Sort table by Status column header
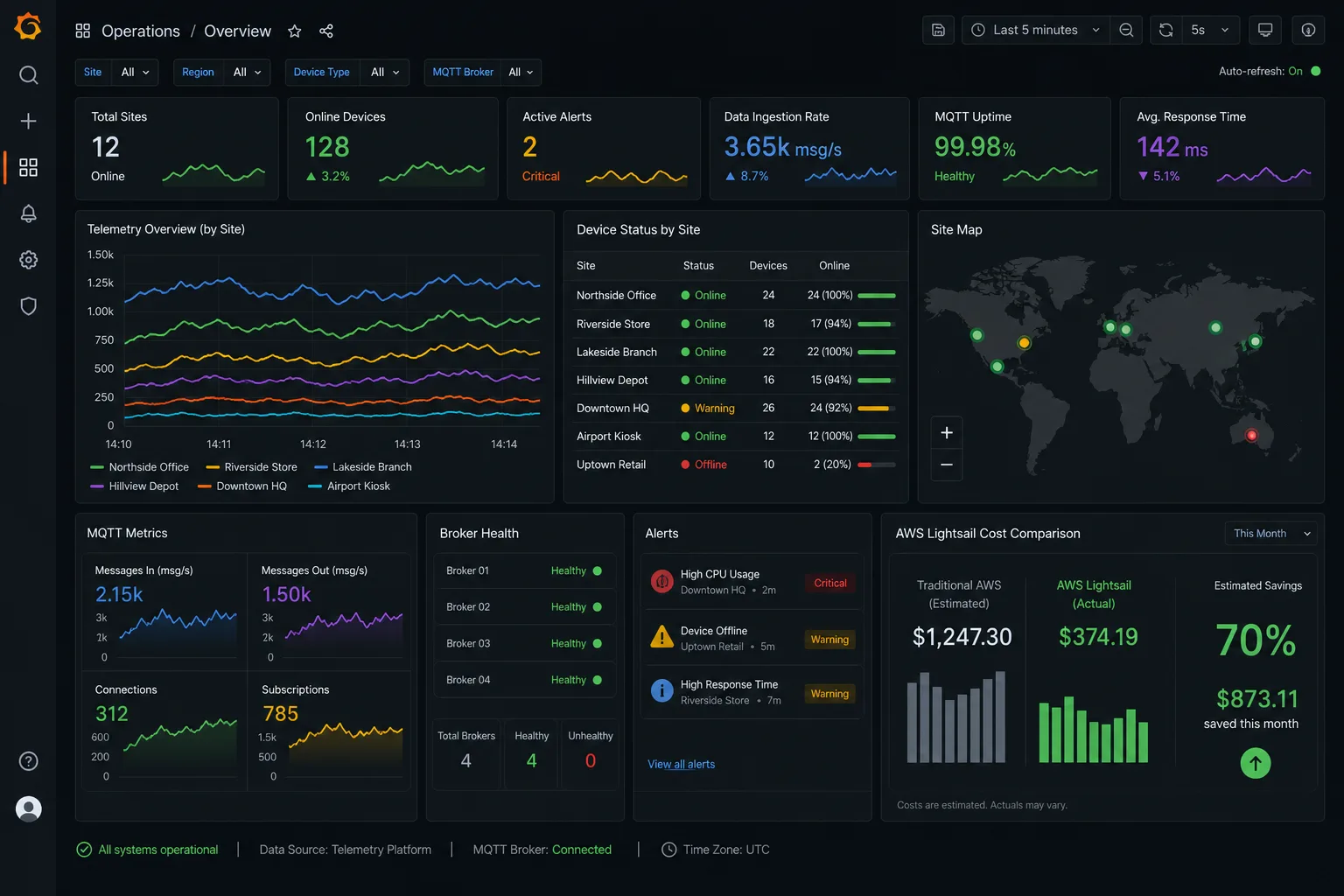 698,266
